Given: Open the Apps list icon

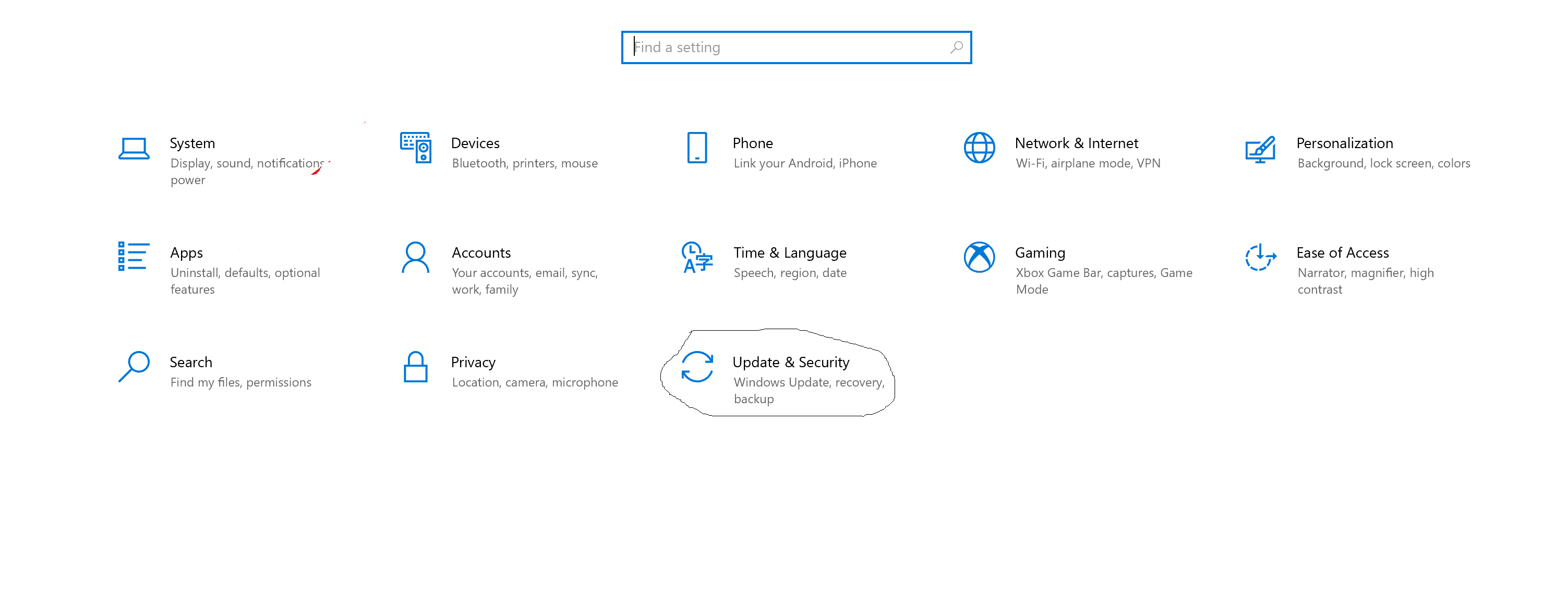Looking at the screenshot, I should 134,256.
